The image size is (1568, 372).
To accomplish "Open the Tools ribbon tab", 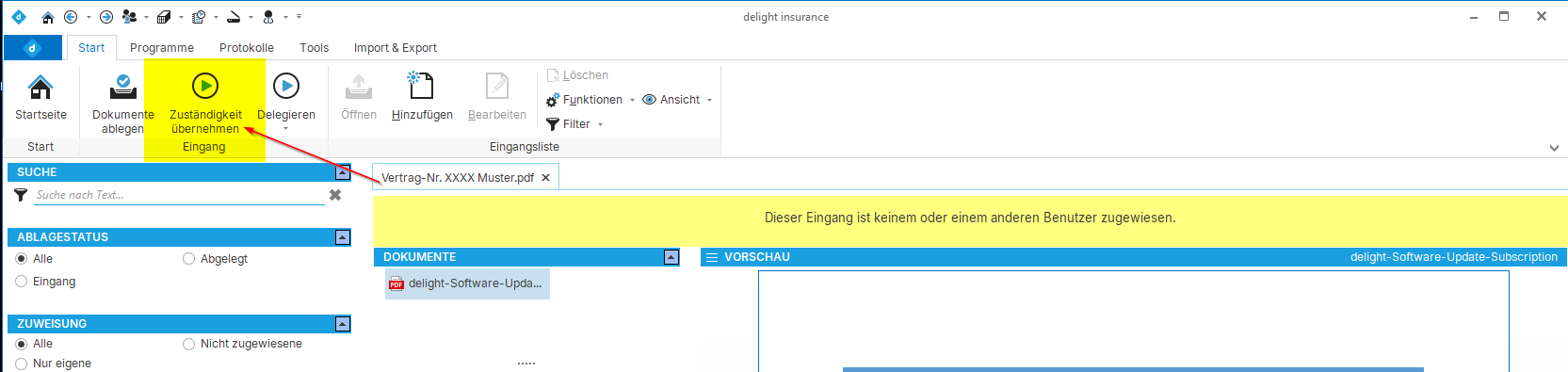I will [315, 47].
